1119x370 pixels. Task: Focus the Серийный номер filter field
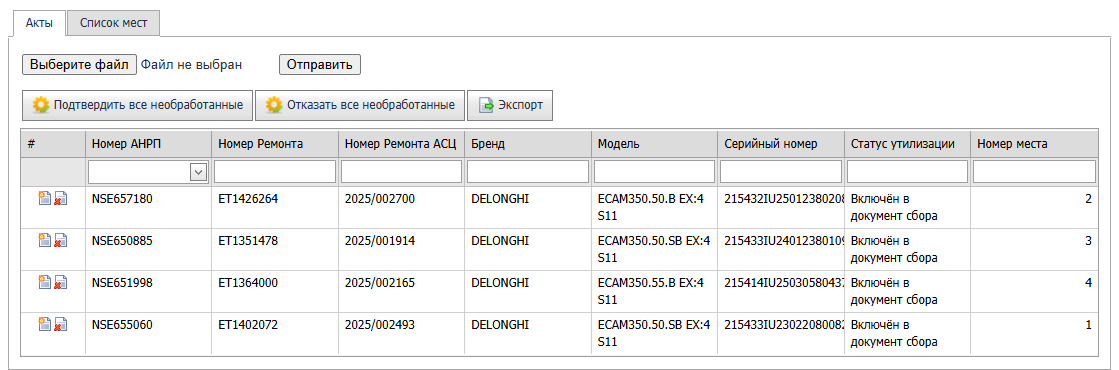[x=781, y=171]
